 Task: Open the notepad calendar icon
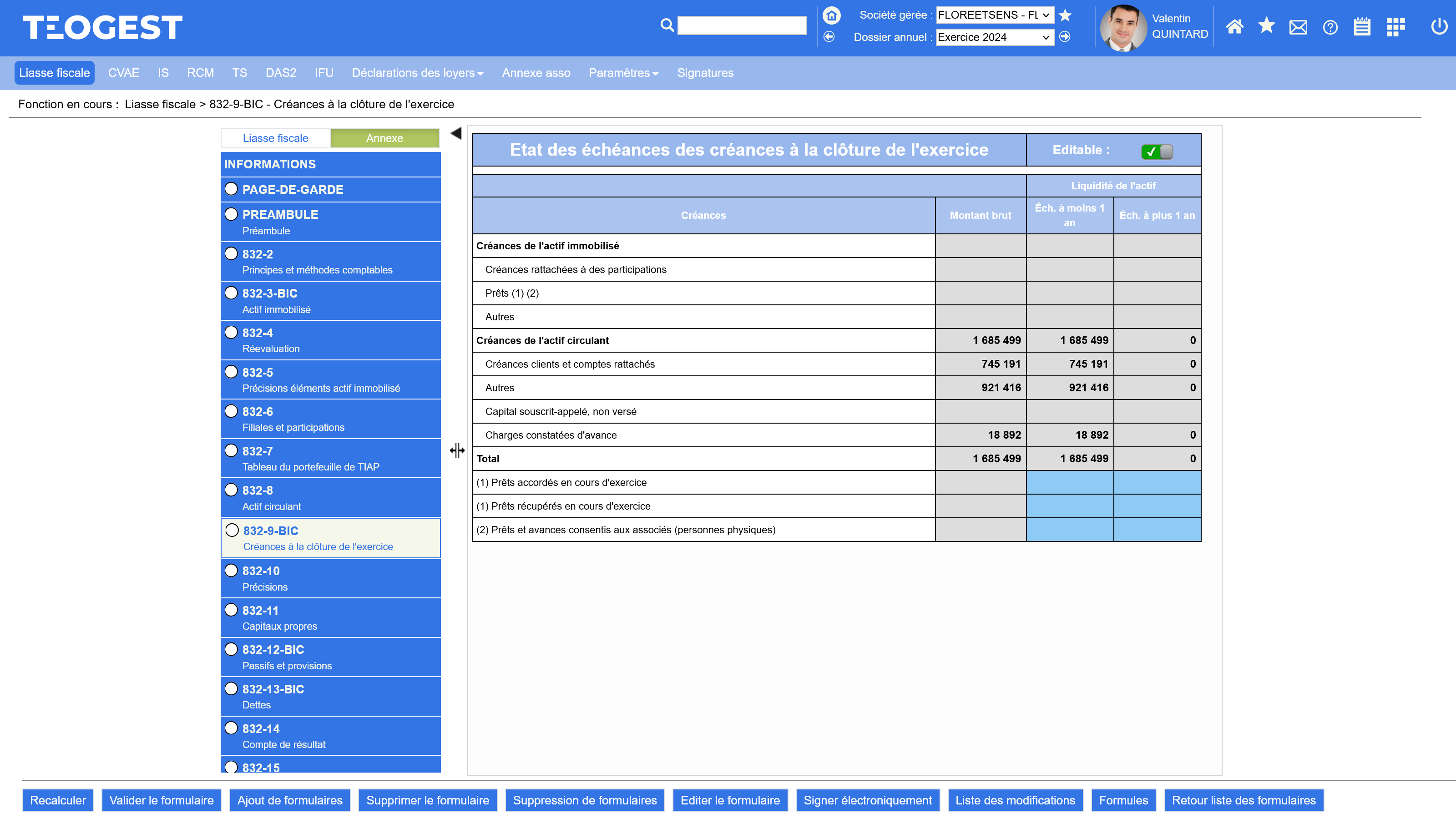tap(1362, 26)
